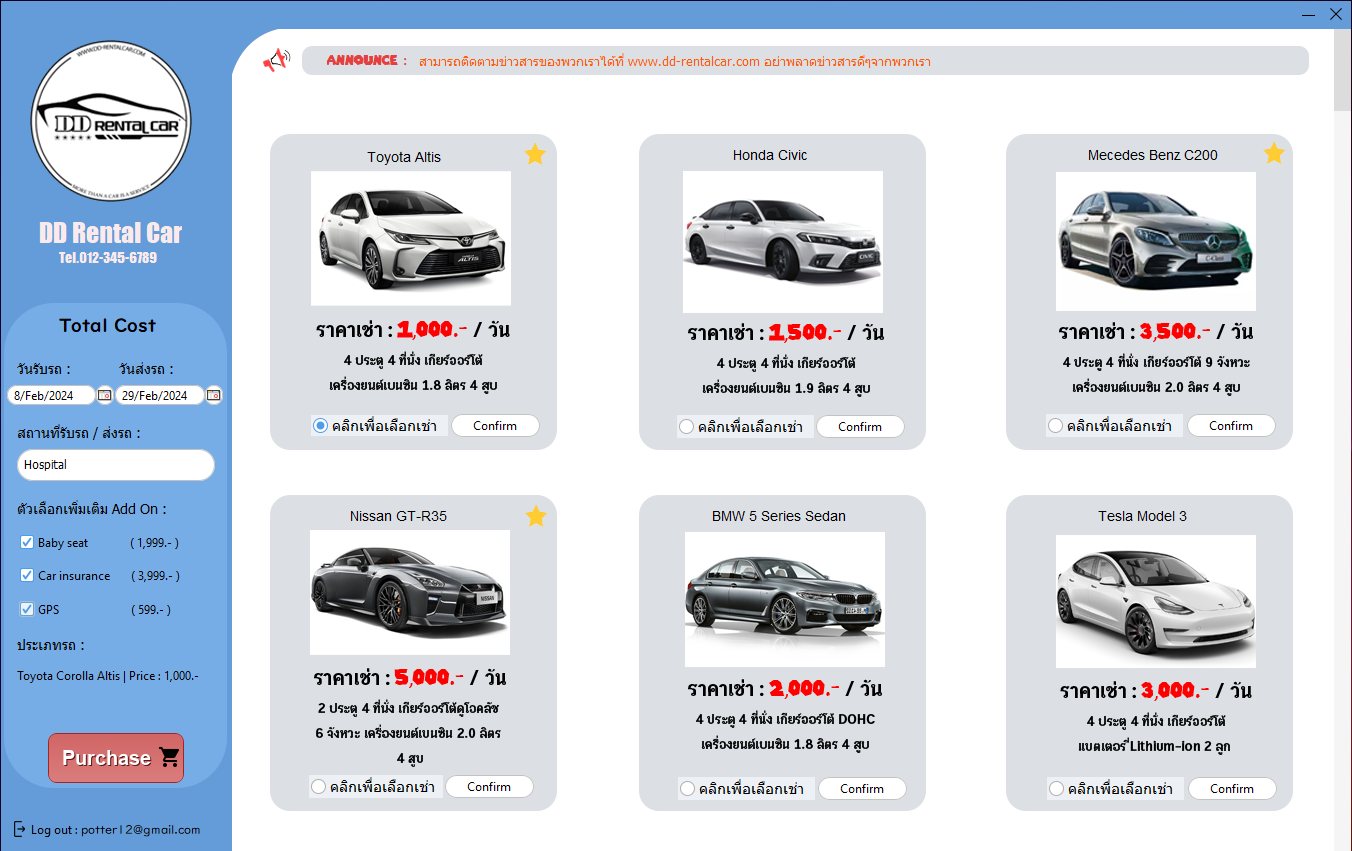This screenshot has width=1352, height=851.
Task: Click the announcement megaphone icon
Action: (276, 60)
